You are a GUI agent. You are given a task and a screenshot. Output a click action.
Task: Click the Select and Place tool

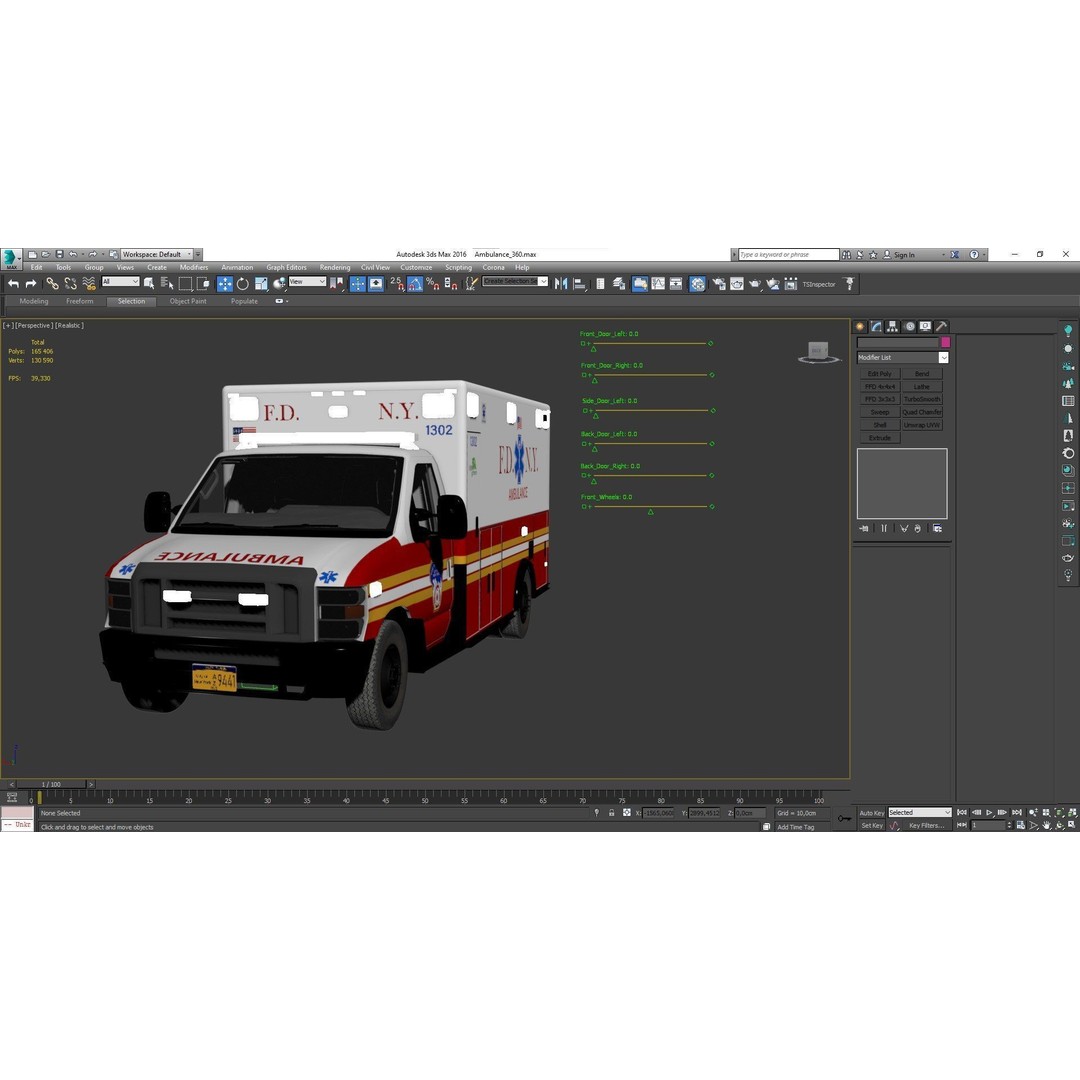[x=279, y=284]
